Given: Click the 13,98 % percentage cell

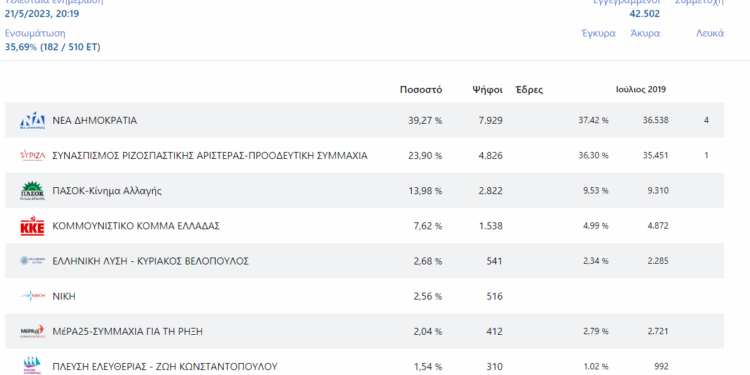Looking at the screenshot, I should coord(425,191).
